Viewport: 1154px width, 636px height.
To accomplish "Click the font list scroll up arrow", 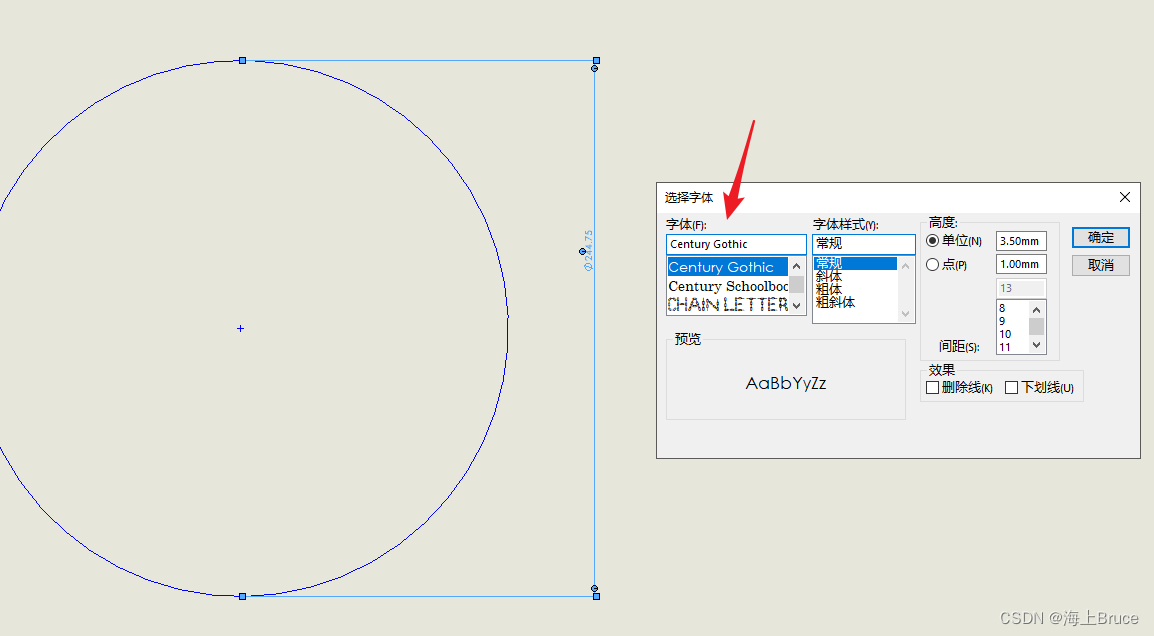I will click(x=796, y=266).
